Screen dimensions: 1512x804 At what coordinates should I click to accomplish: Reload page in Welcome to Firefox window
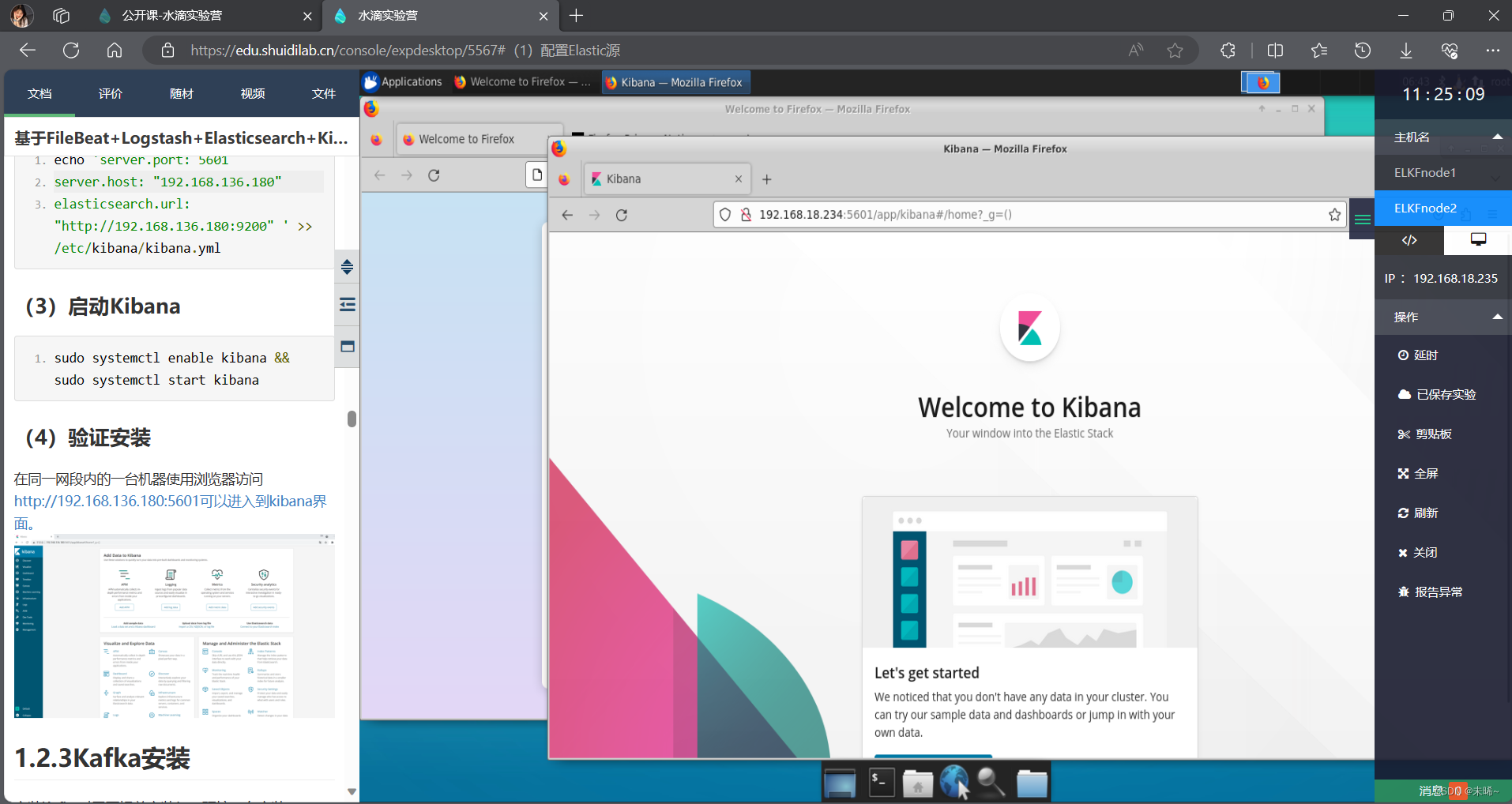pyautogui.click(x=434, y=175)
